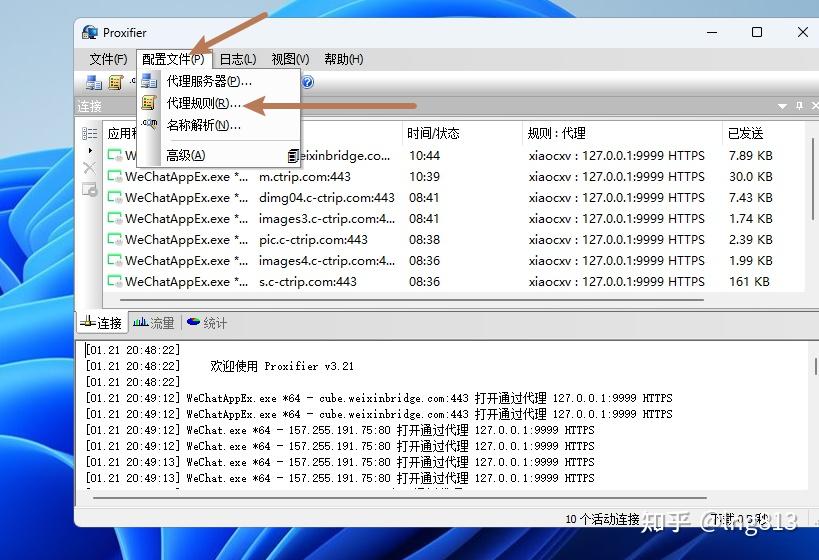Click the .com icon beside 名称解析(N)
The height and width of the screenshot is (560, 819).
[x=149, y=123]
